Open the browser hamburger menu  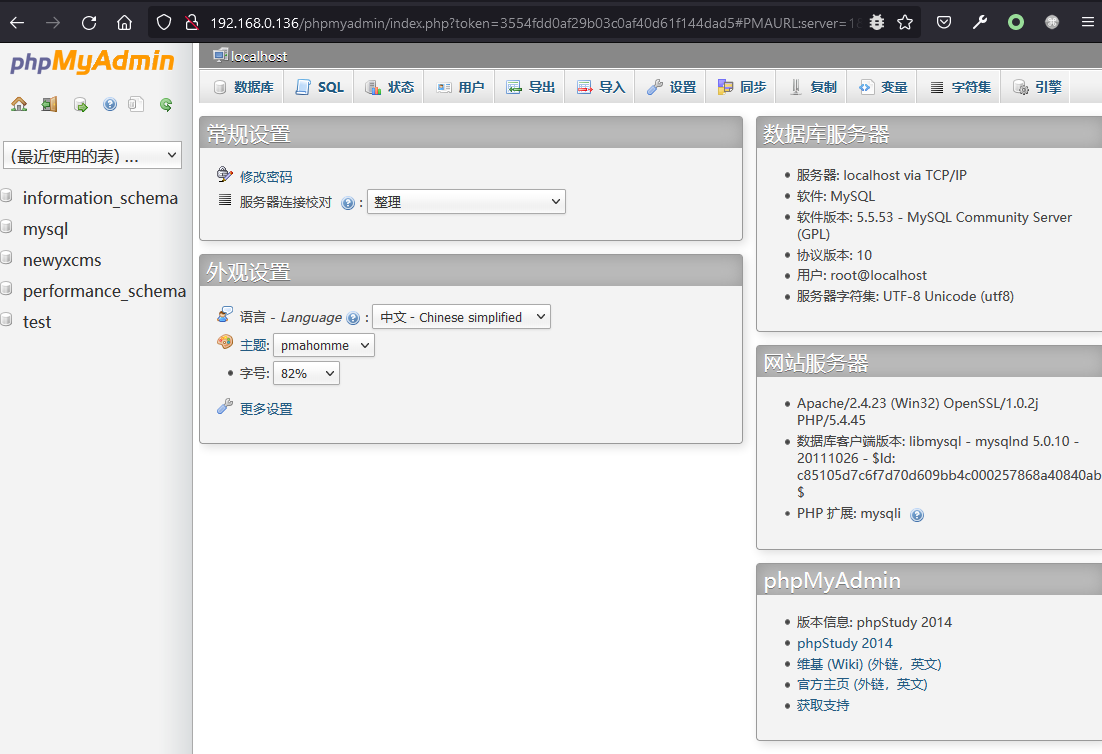click(x=1087, y=22)
